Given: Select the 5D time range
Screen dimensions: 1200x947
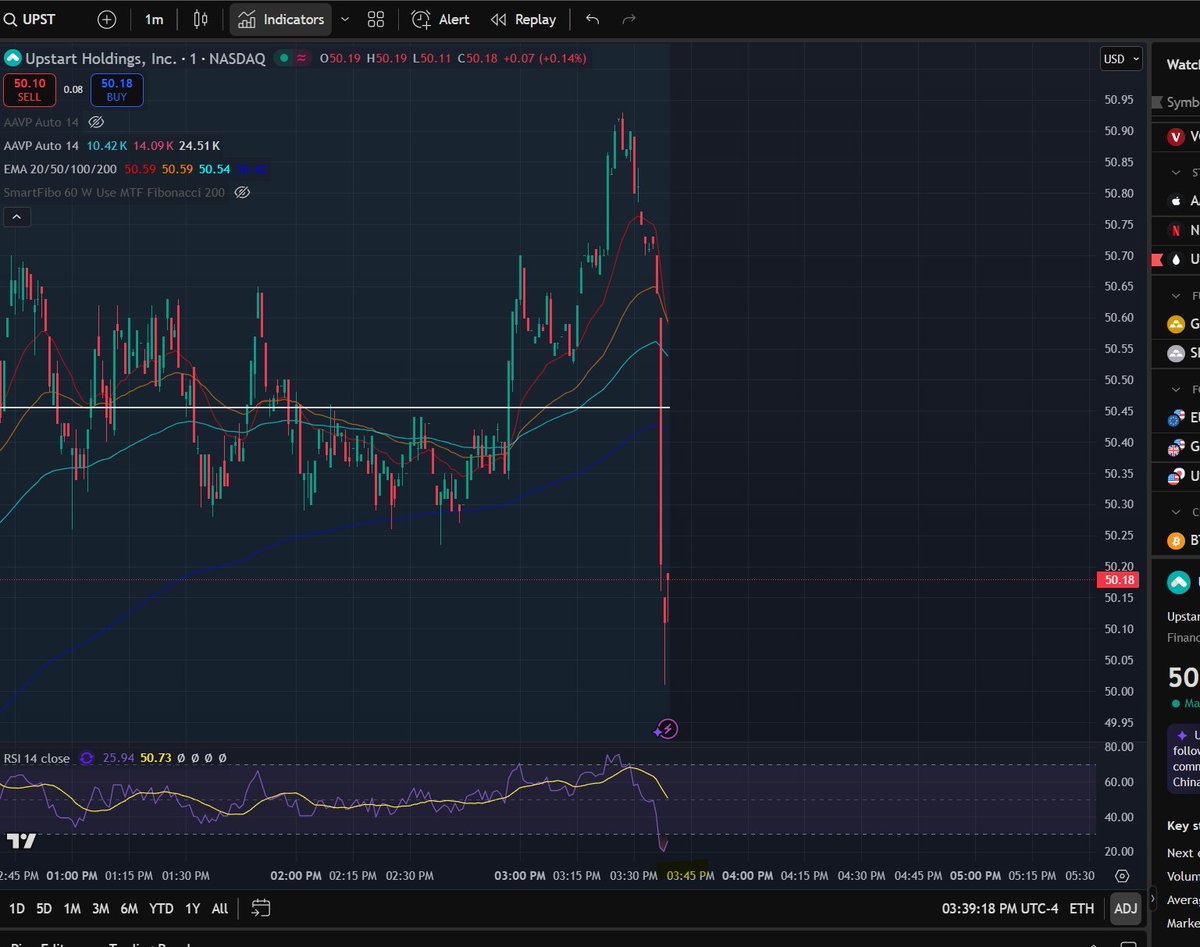Looking at the screenshot, I should point(44,909).
